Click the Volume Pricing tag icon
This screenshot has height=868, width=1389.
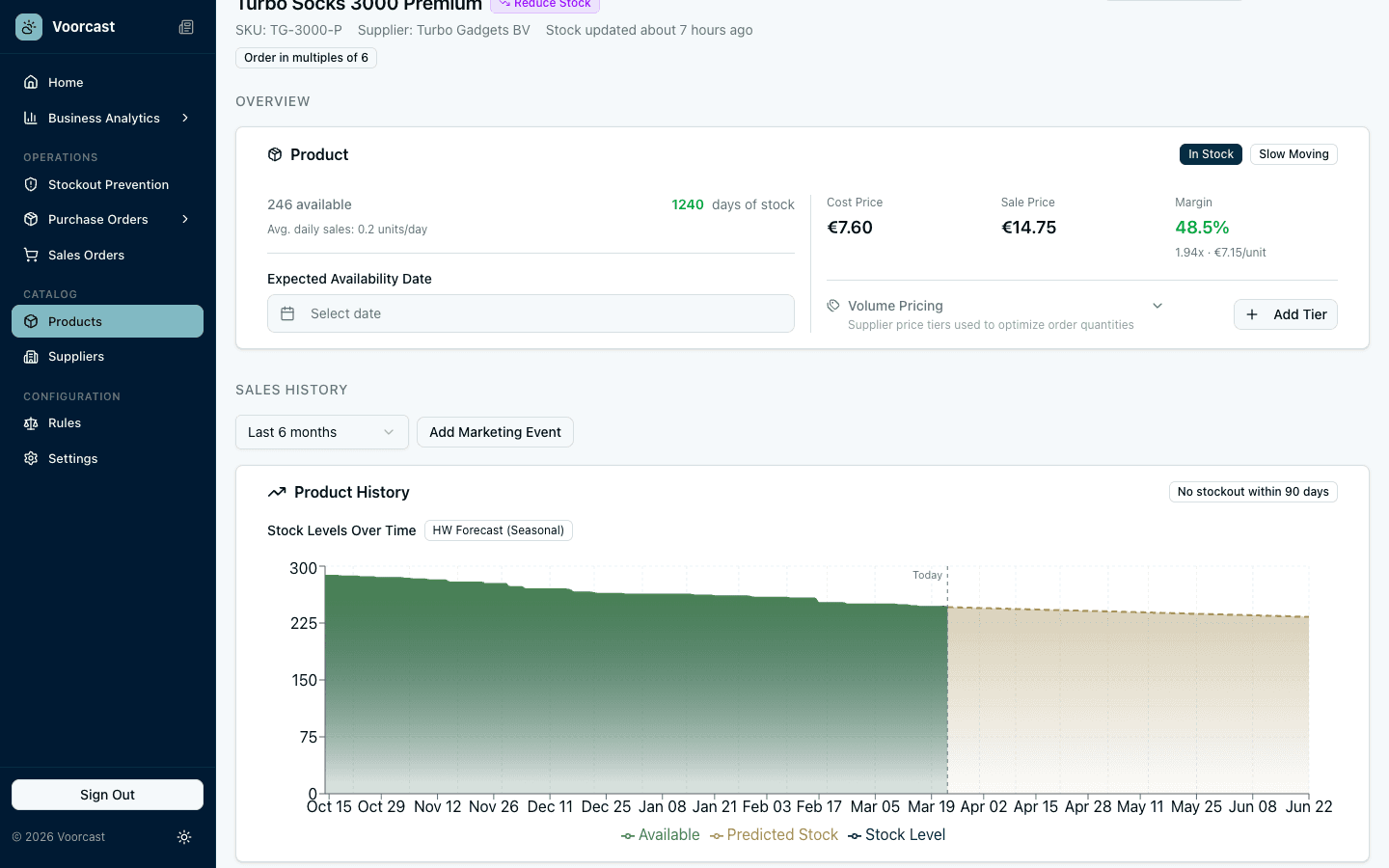click(833, 306)
